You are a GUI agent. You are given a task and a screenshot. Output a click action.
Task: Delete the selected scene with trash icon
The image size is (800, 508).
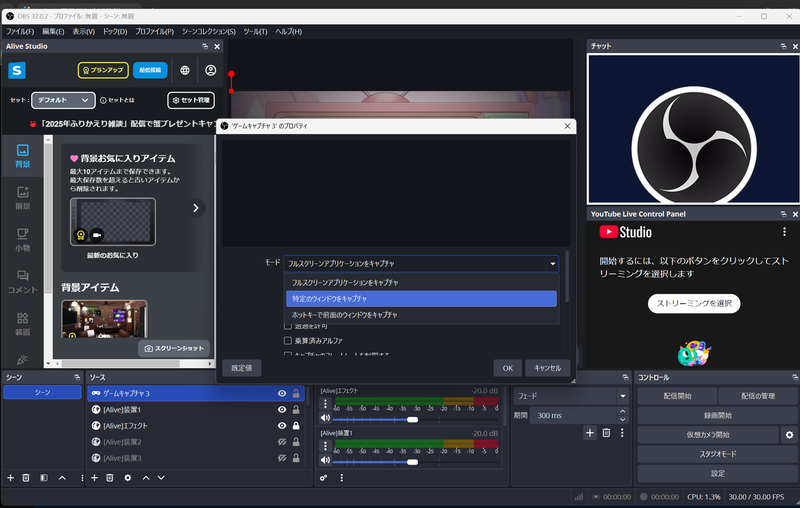click(26, 478)
